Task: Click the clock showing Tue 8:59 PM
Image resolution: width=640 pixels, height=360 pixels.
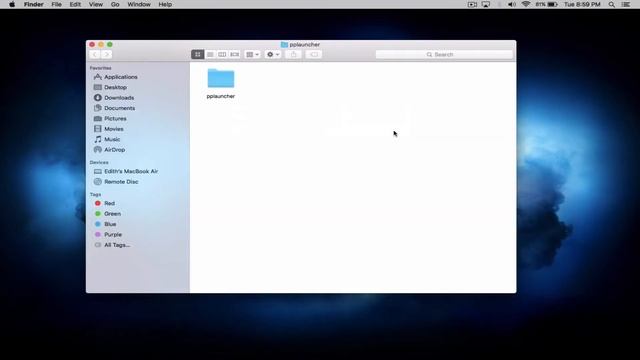Action: (x=582, y=4)
